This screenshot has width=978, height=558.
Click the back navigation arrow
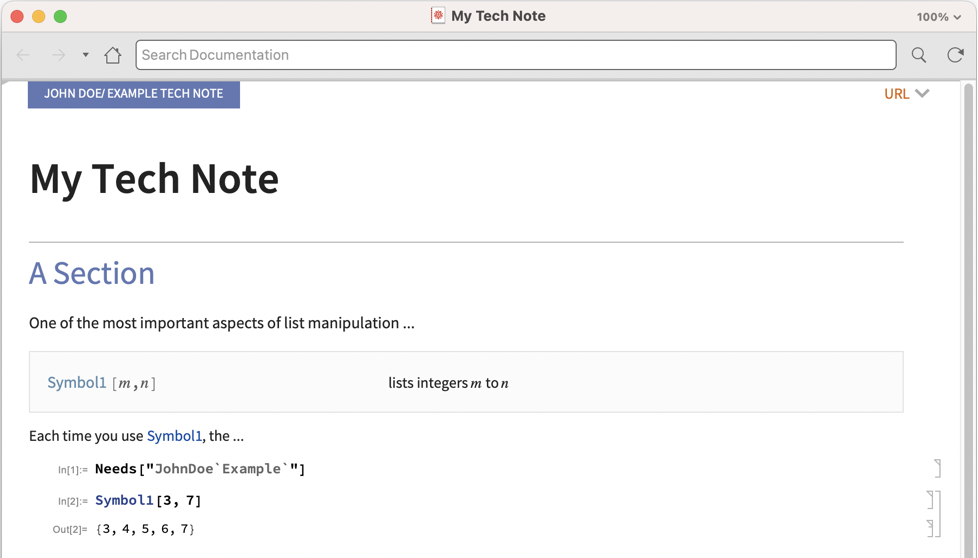[24, 55]
